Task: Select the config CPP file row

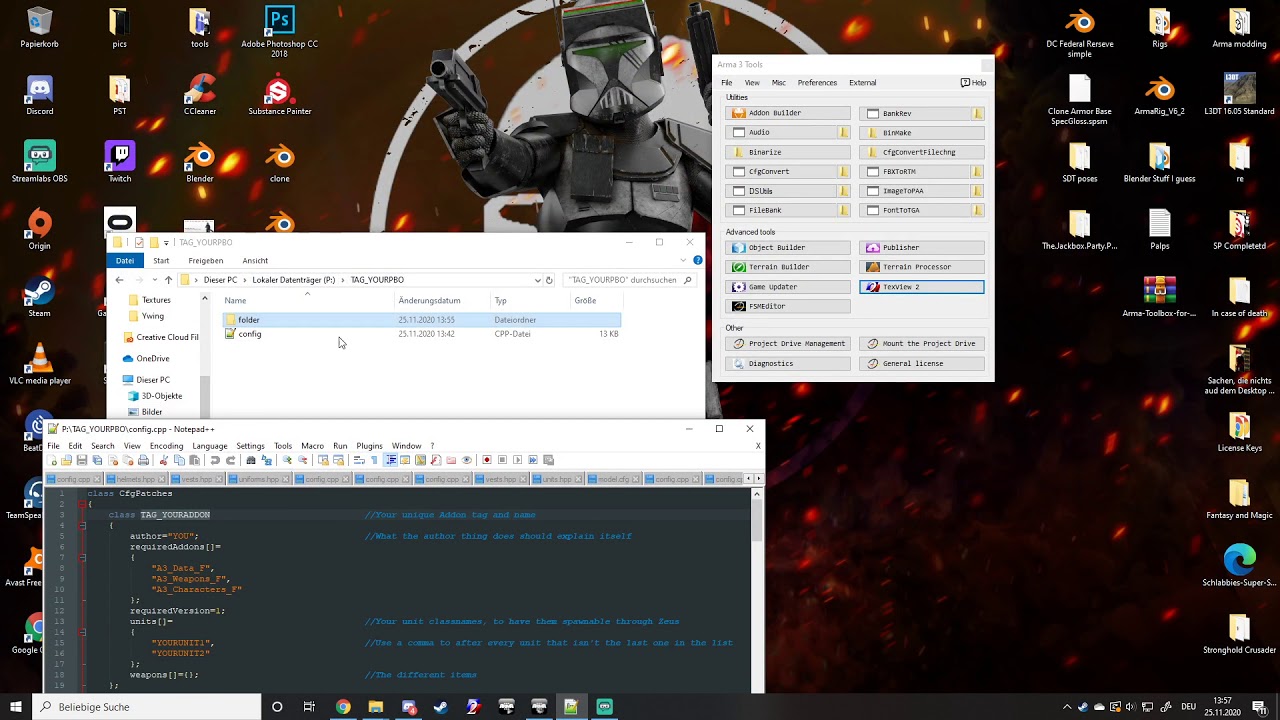Action: (x=421, y=334)
